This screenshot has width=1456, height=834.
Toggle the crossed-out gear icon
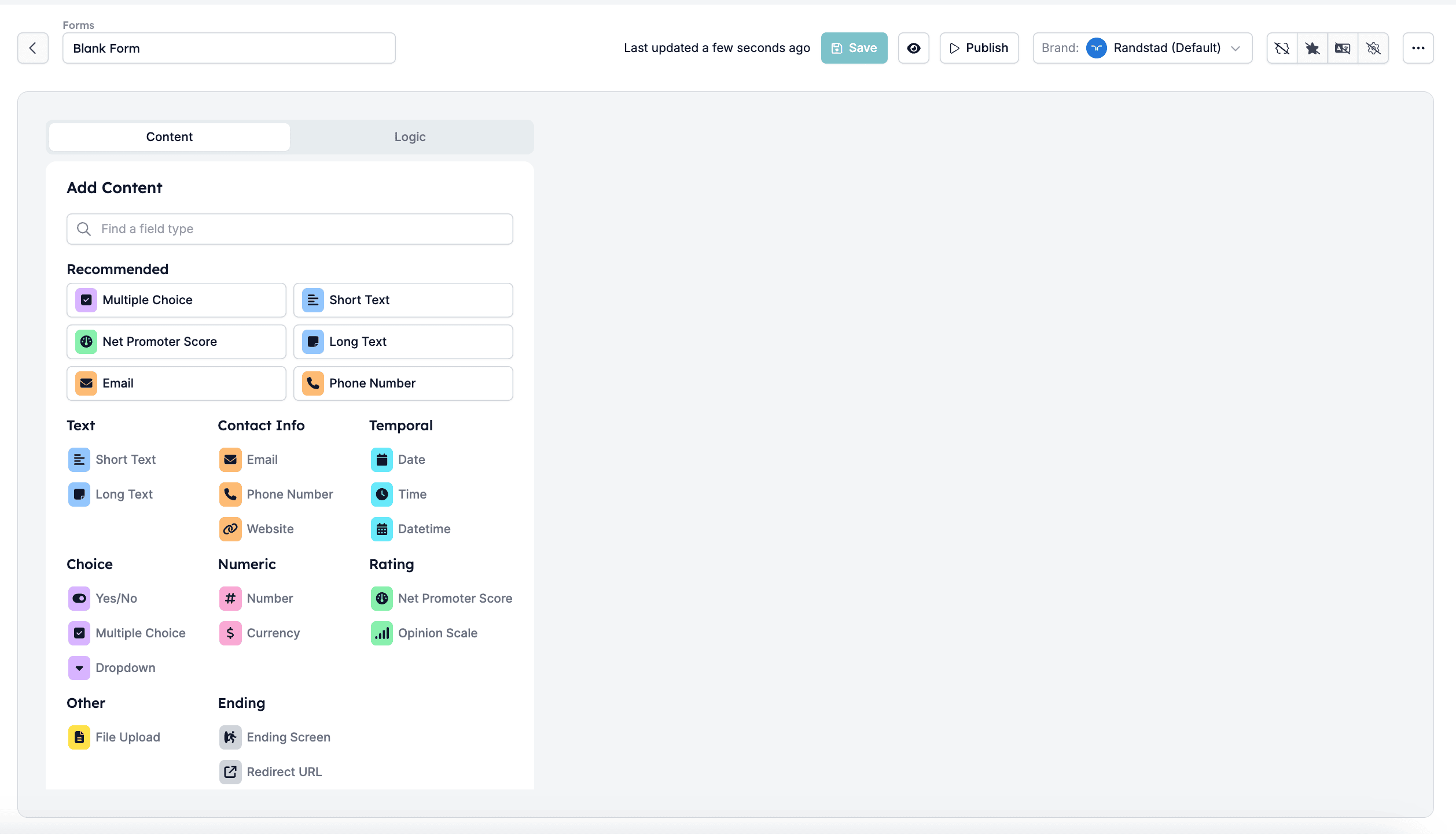click(1373, 48)
